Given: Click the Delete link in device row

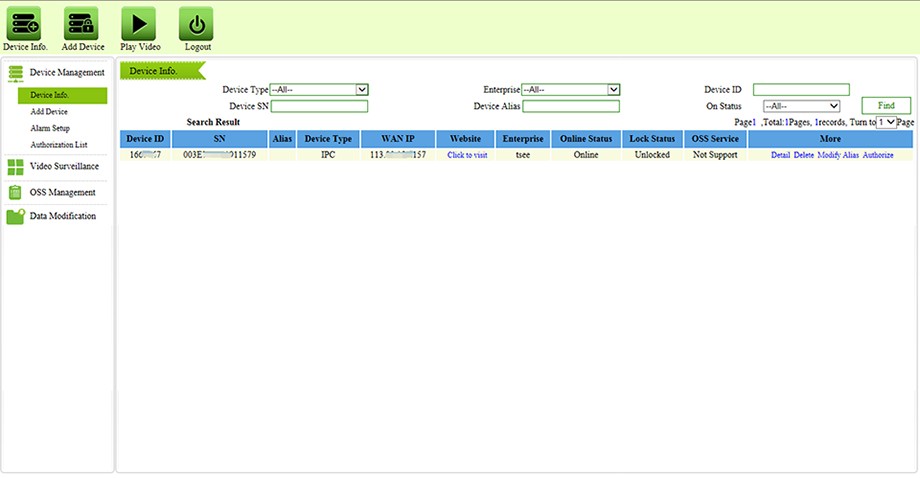Looking at the screenshot, I should pyautogui.click(x=803, y=155).
